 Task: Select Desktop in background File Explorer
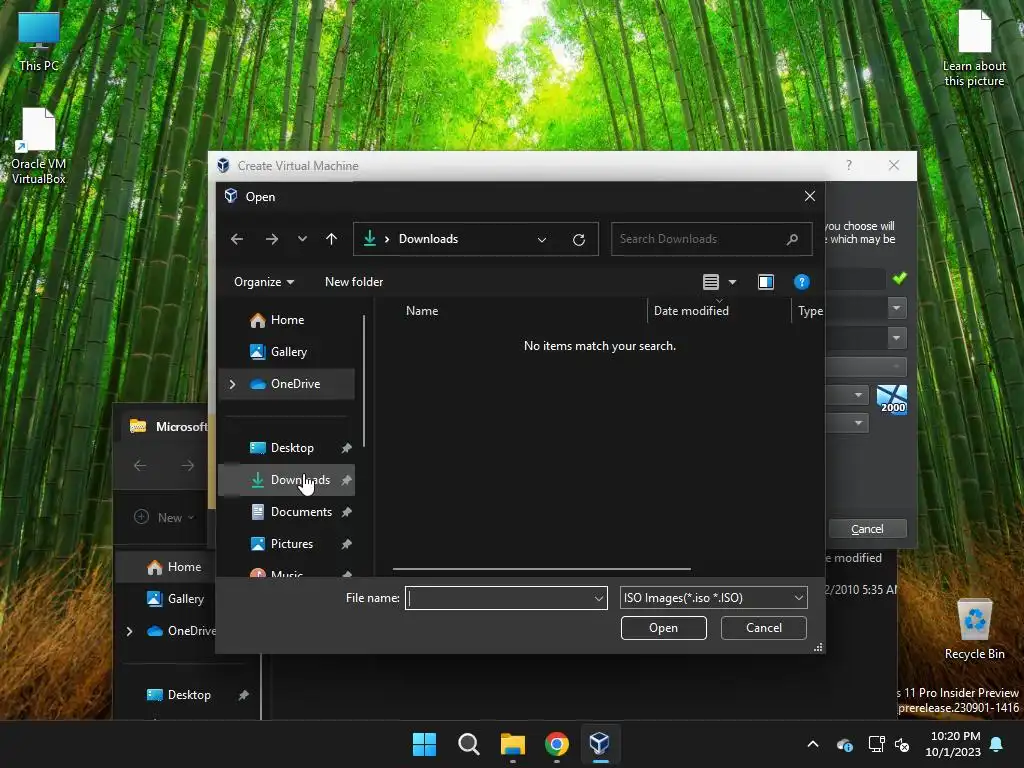pyautogui.click(x=178, y=695)
